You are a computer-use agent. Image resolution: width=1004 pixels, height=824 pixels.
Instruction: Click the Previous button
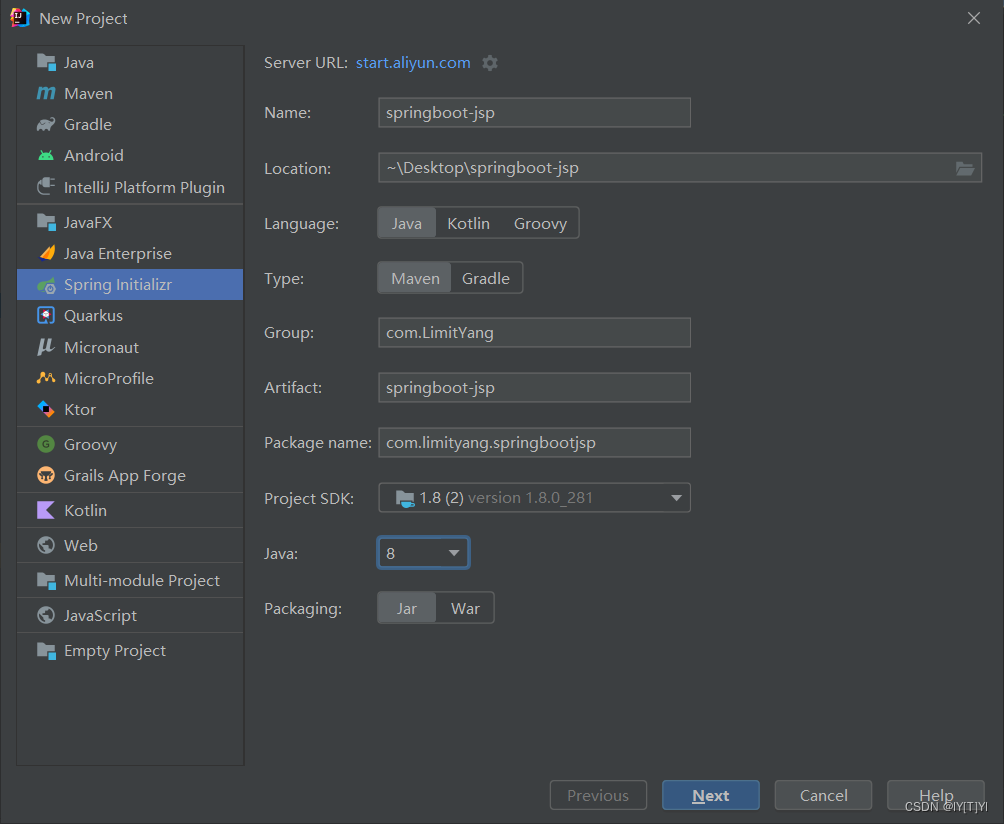point(598,795)
